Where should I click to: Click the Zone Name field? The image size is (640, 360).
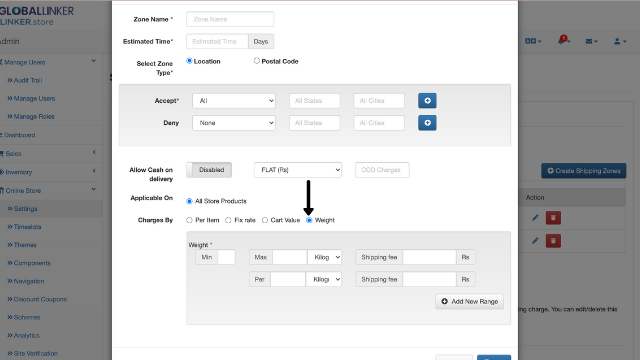click(x=230, y=19)
